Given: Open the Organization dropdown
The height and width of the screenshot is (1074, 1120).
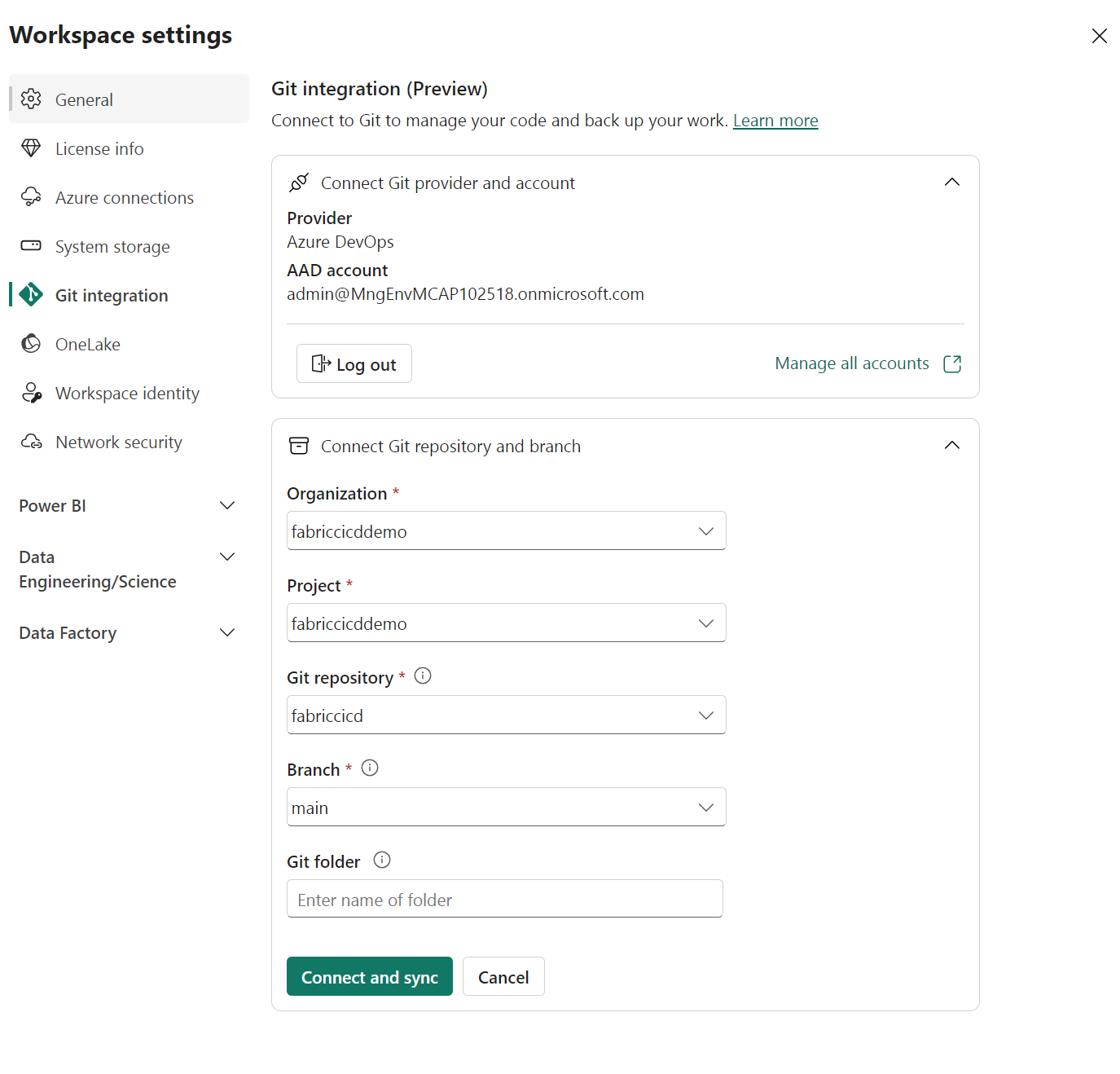Looking at the screenshot, I should tap(506, 530).
